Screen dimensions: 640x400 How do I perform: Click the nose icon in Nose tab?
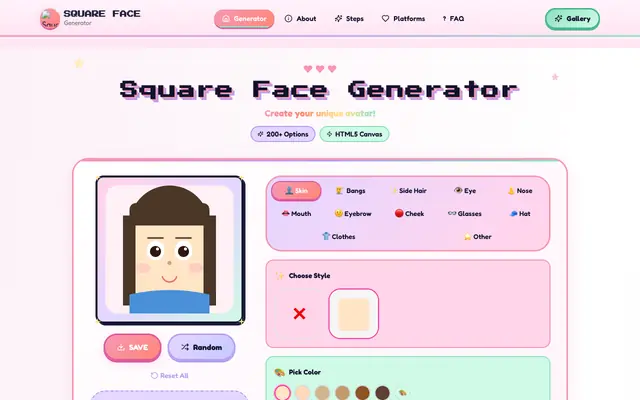point(511,191)
